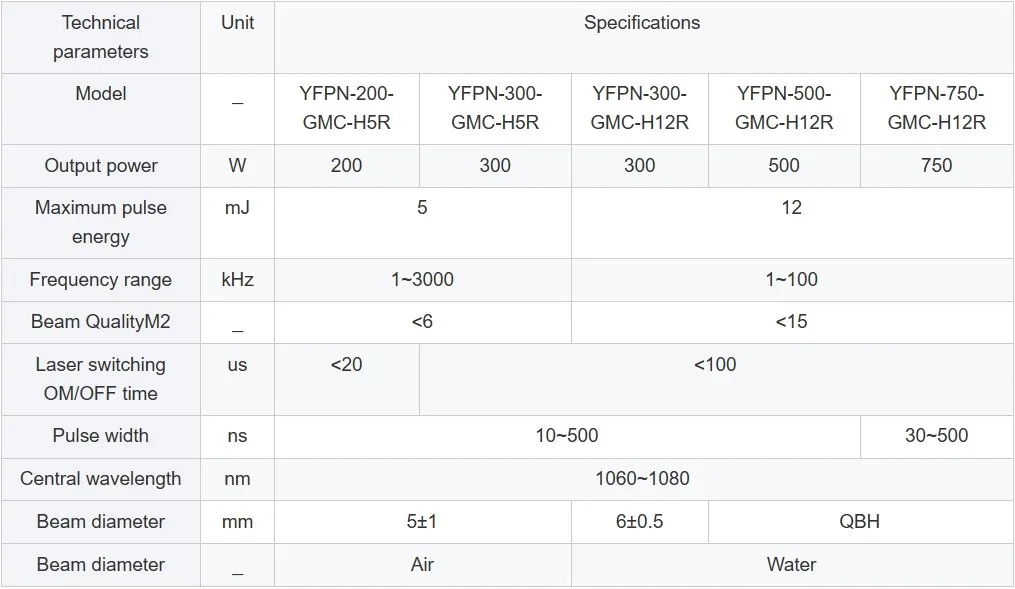Image resolution: width=1015 pixels, height=589 pixels.
Task: Select the Air cooling cell
Action: coord(423,564)
